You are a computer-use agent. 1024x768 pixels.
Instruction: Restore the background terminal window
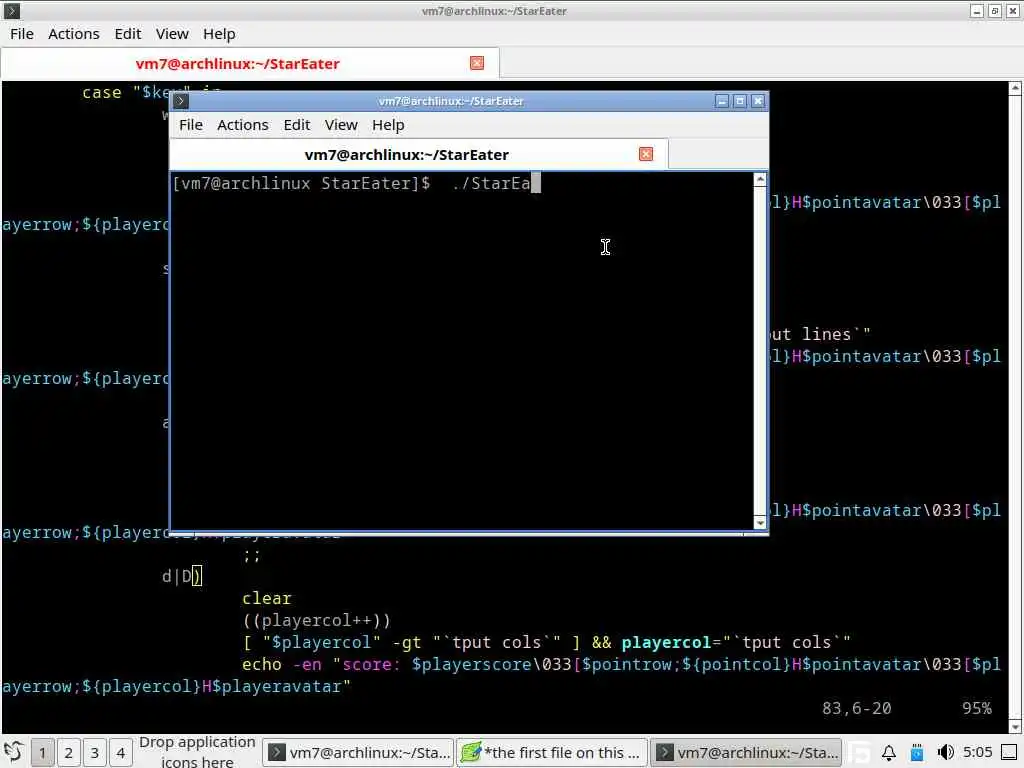tap(995, 11)
